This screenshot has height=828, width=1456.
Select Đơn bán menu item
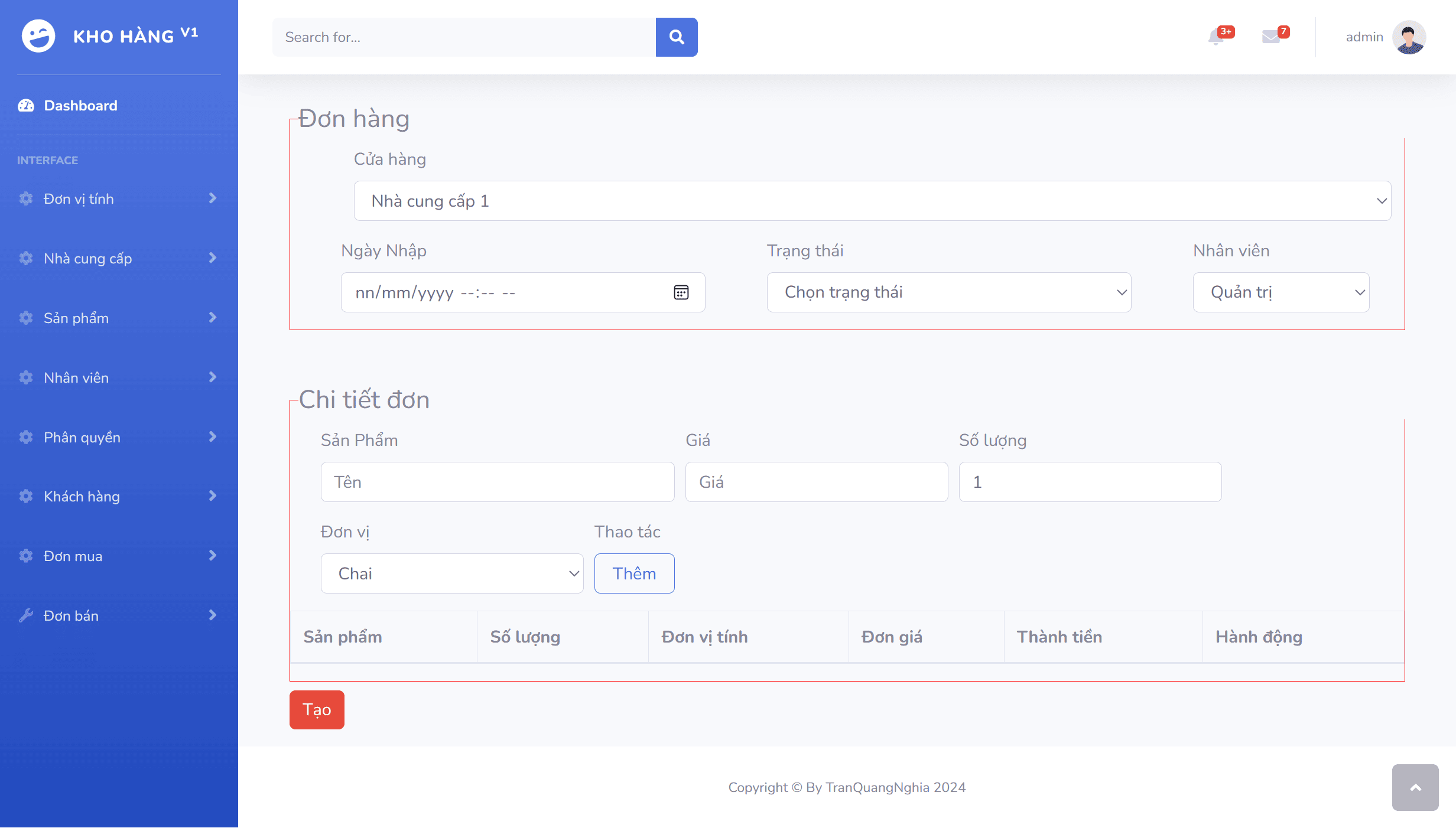pos(119,615)
